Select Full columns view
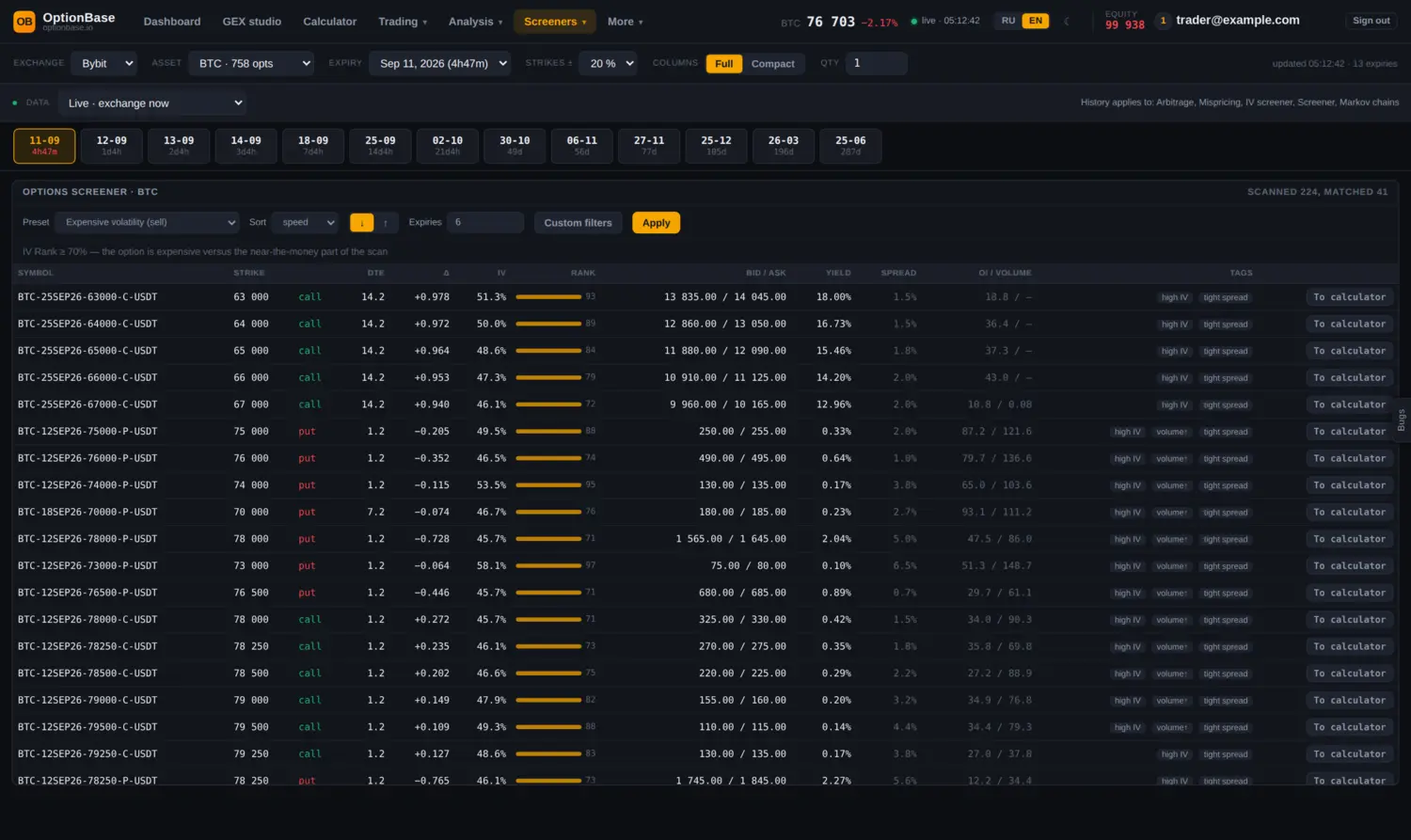Image resolution: width=1411 pixels, height=840 pixels. tap(724, 63)
